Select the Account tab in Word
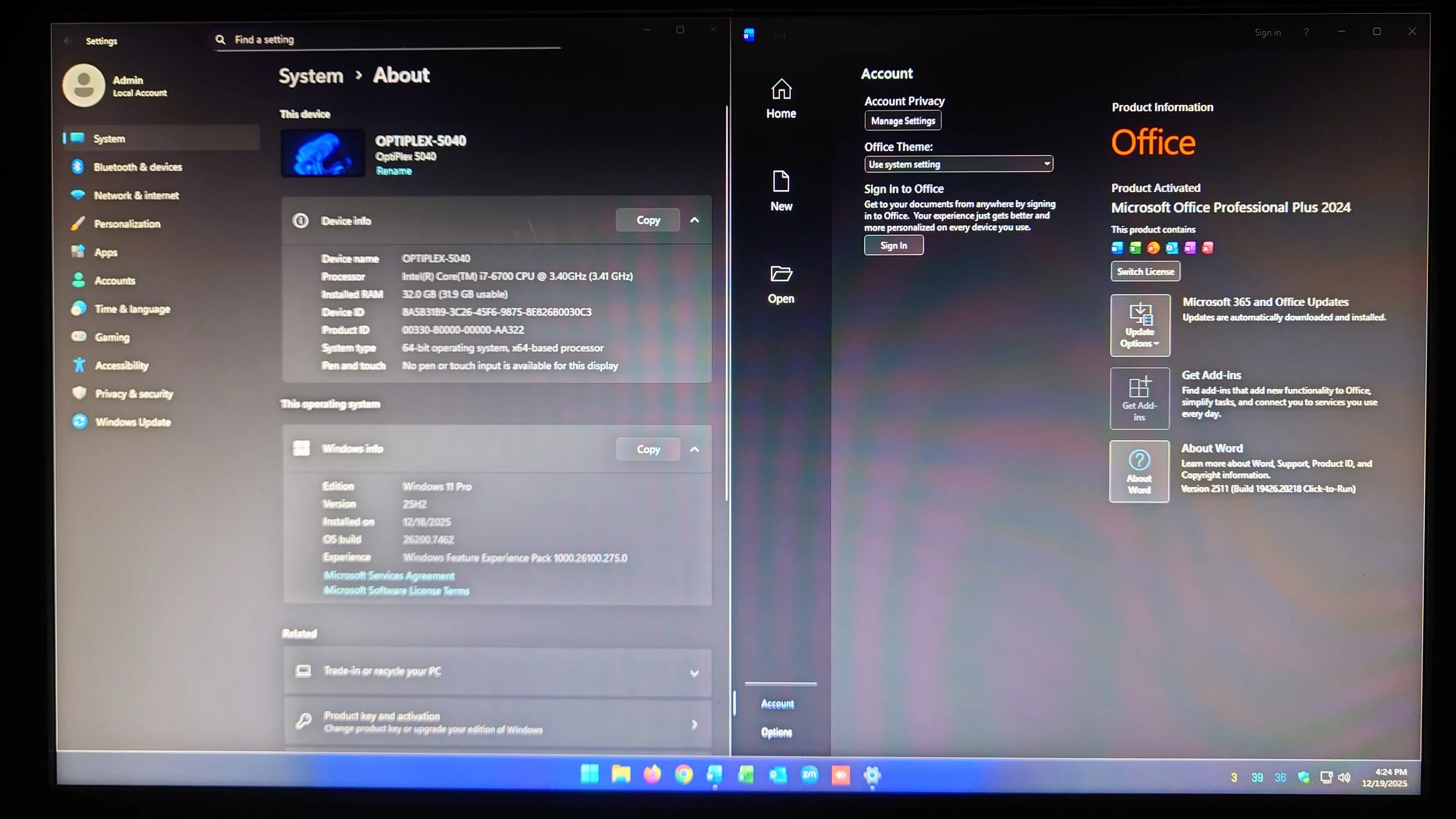 coord(778,704)
